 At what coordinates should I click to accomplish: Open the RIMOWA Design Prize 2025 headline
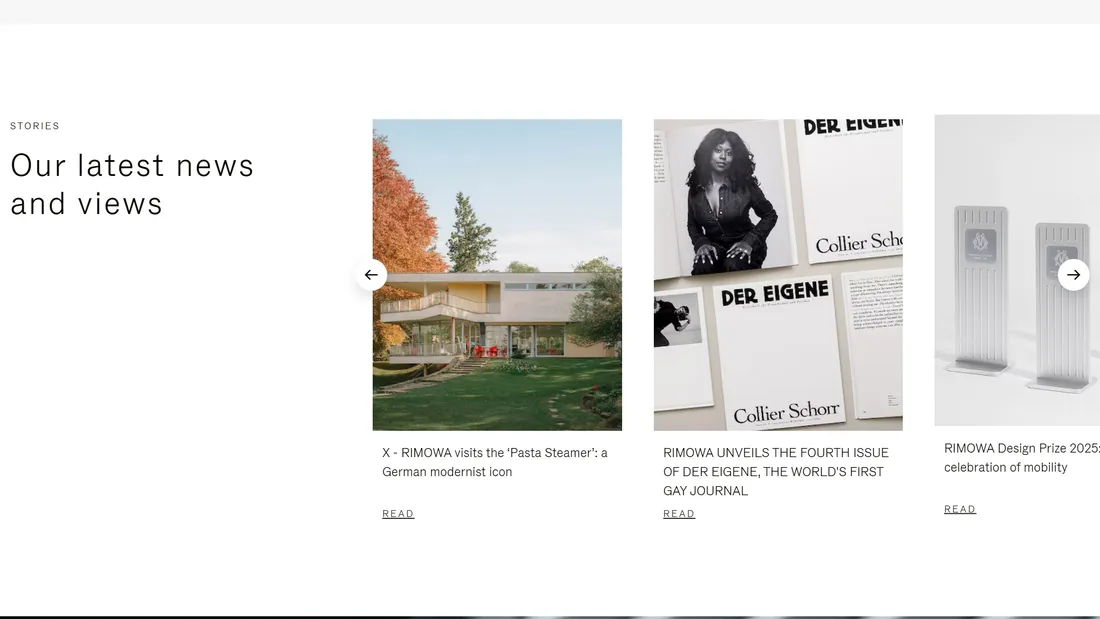point(1021,458)
